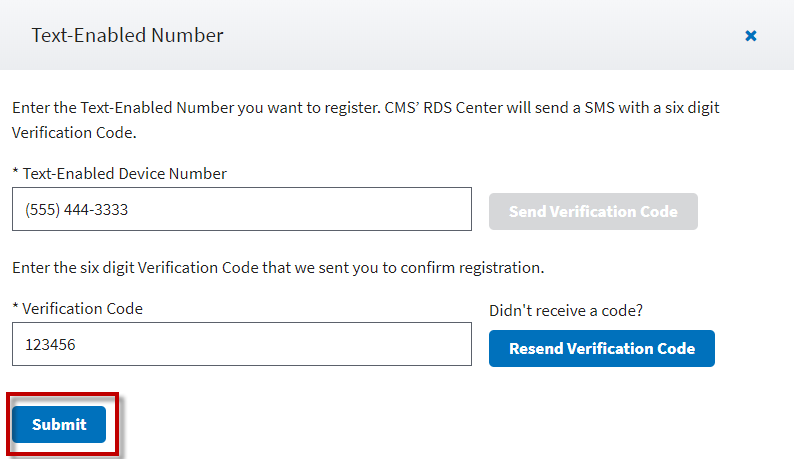Click the asterisk beside Verification Code label

pyautogui.click(x=16, y=309)
